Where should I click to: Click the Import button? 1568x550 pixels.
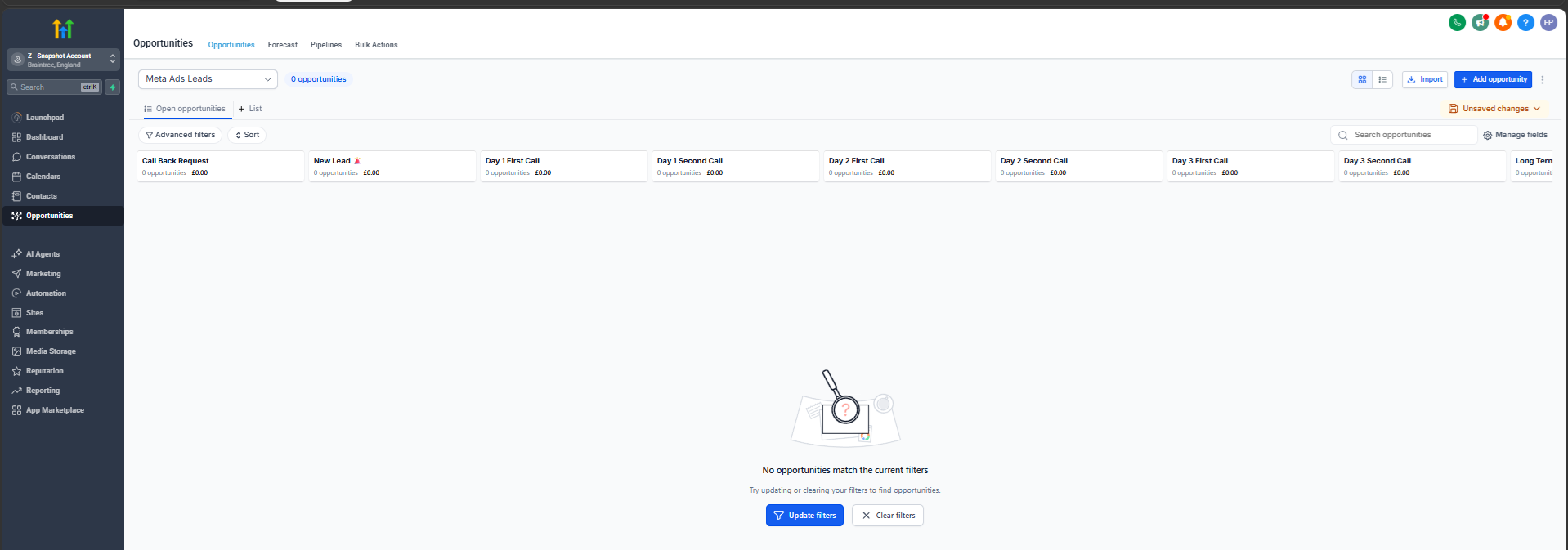click(1425, 79)
